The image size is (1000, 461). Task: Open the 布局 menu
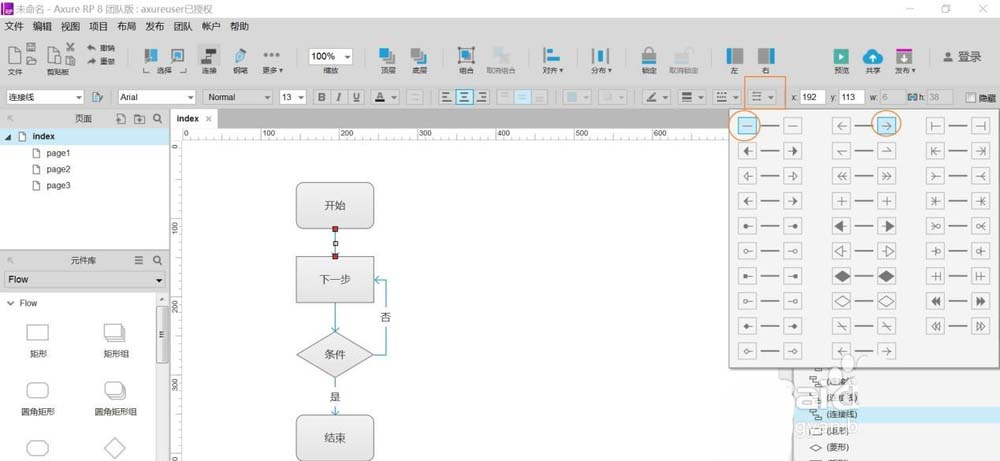(x=126, y=26)
